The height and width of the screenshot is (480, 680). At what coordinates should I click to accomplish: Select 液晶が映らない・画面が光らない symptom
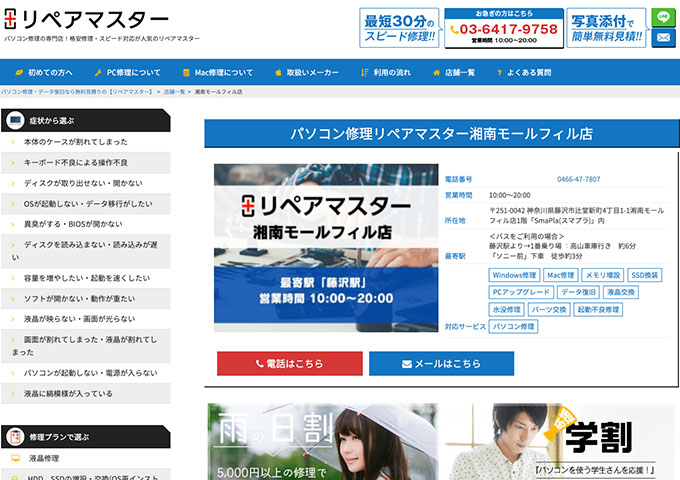85,319
